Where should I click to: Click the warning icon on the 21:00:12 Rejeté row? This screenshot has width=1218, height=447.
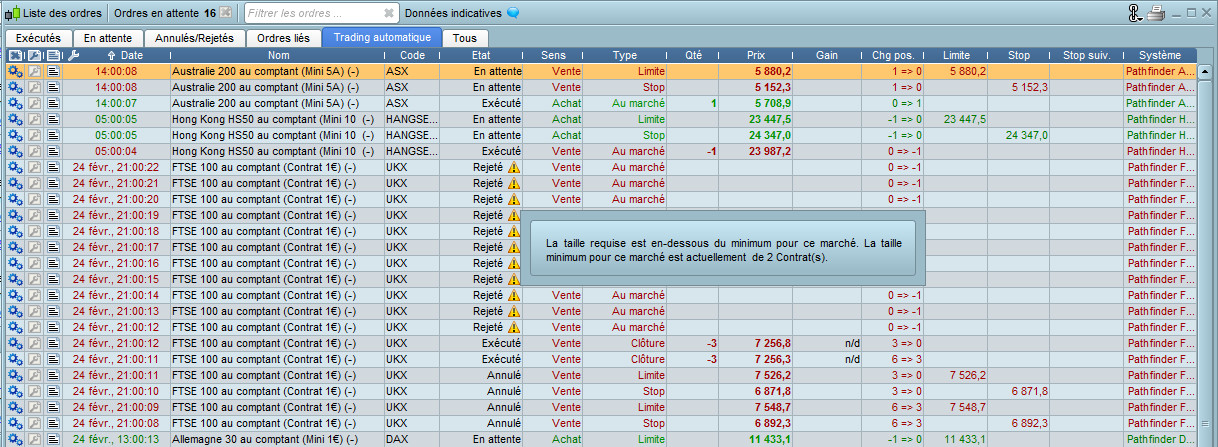(x=514, y=328)
